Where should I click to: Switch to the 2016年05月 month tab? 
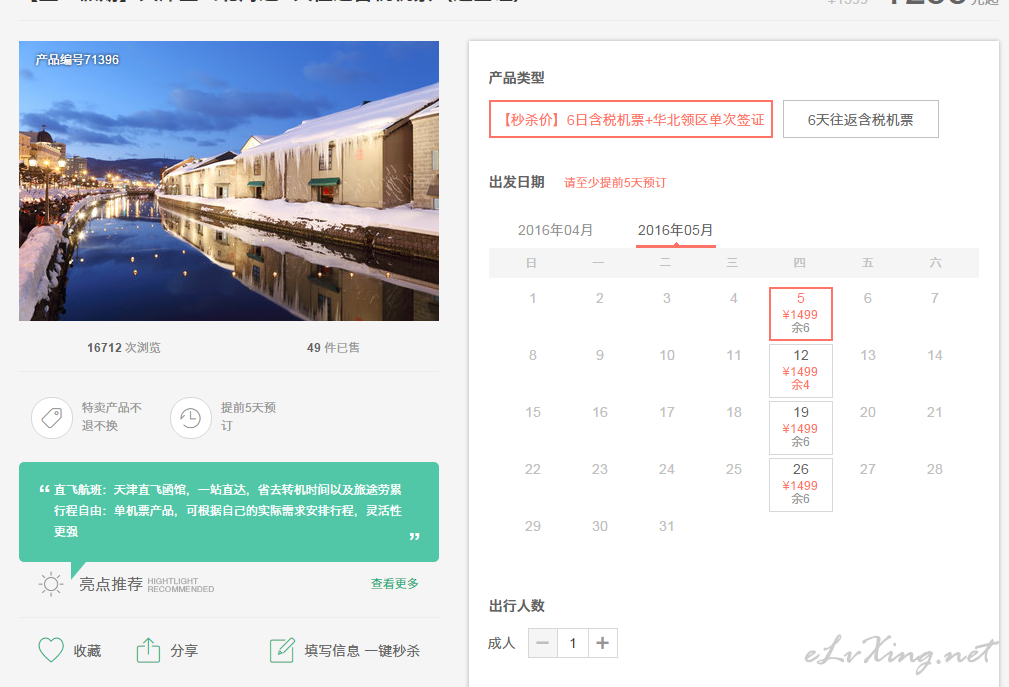[x=675, y=230]
